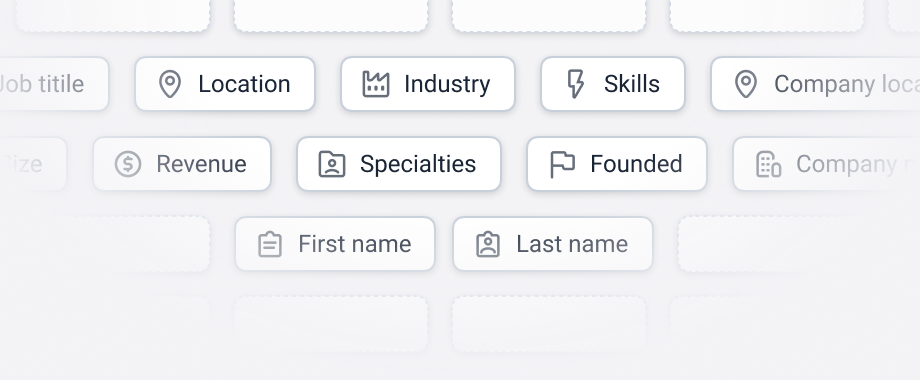Viewport: 920px width, 380px height.
Task: Select the Location filter chip
Action: [225, 84]
